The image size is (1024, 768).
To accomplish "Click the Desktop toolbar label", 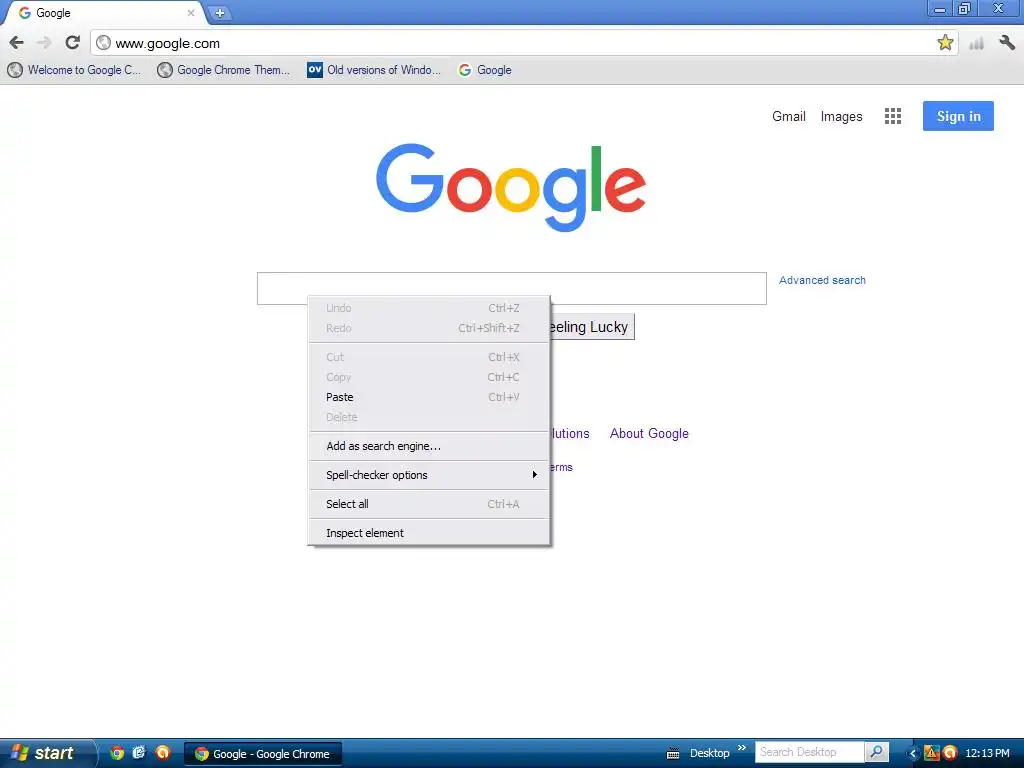I will pyautogui.click(x=709, y=753).
